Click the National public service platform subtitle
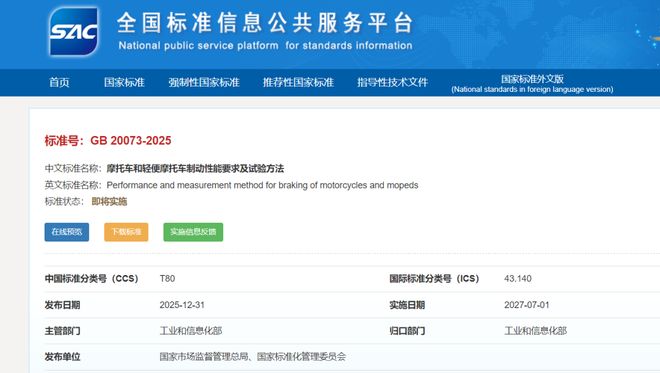 pos(265,45)
